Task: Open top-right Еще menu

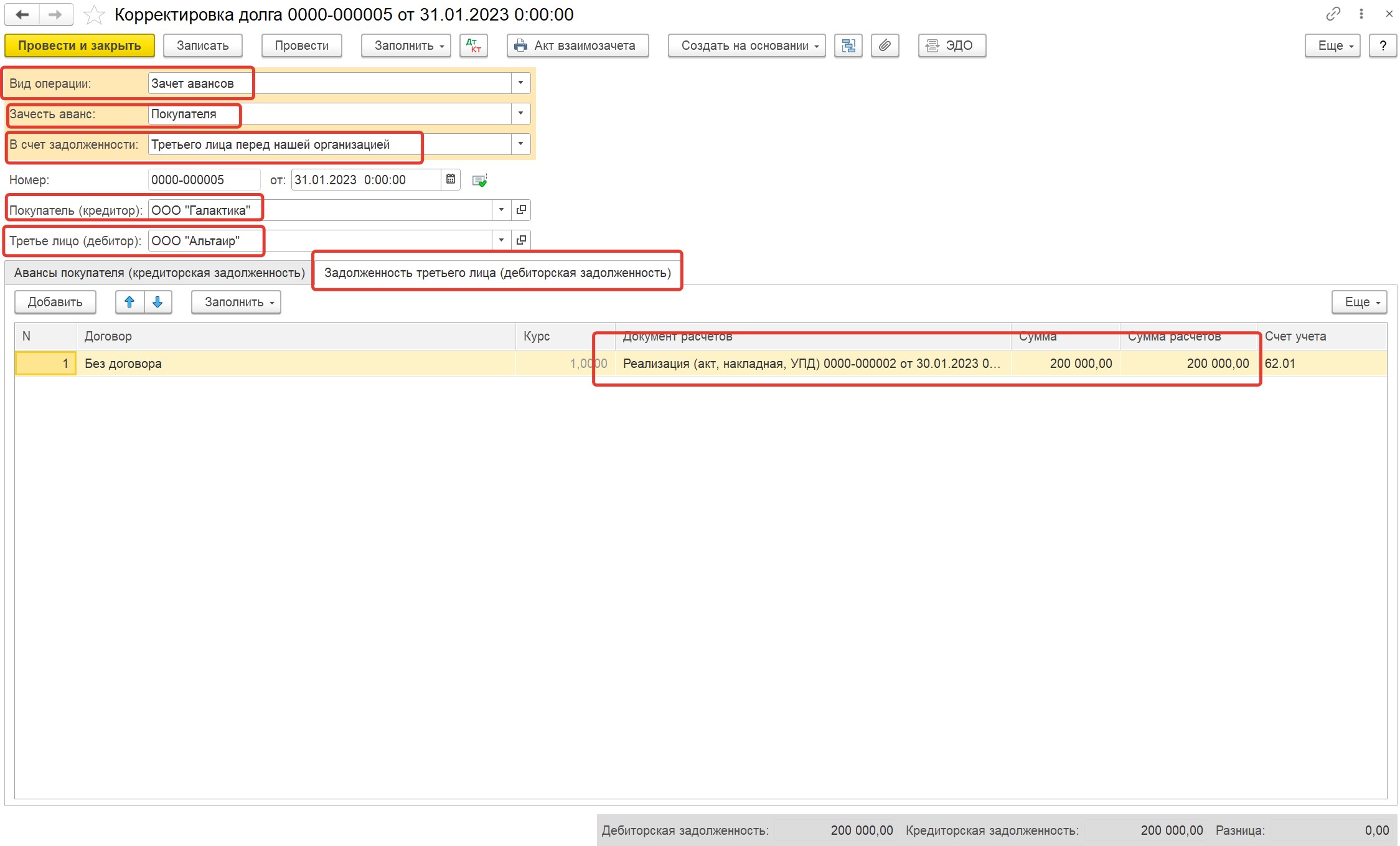Action: pyautogui.click(x=1332, y=45)
